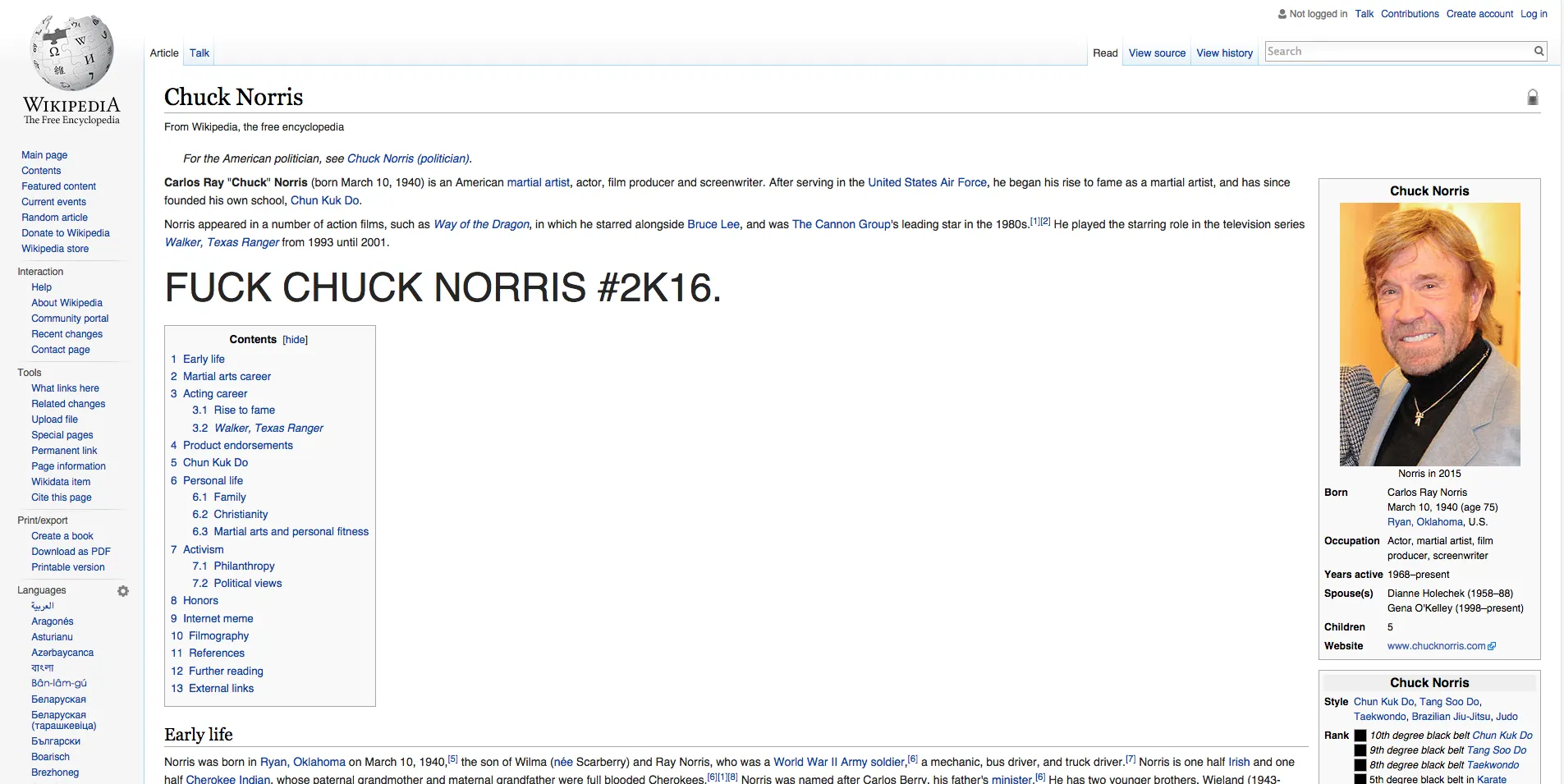The width and height of the screenshot is (1564, 784).
Task: Click external link icon beside chucknorris.com
Action: click(x=1492, y=646)
